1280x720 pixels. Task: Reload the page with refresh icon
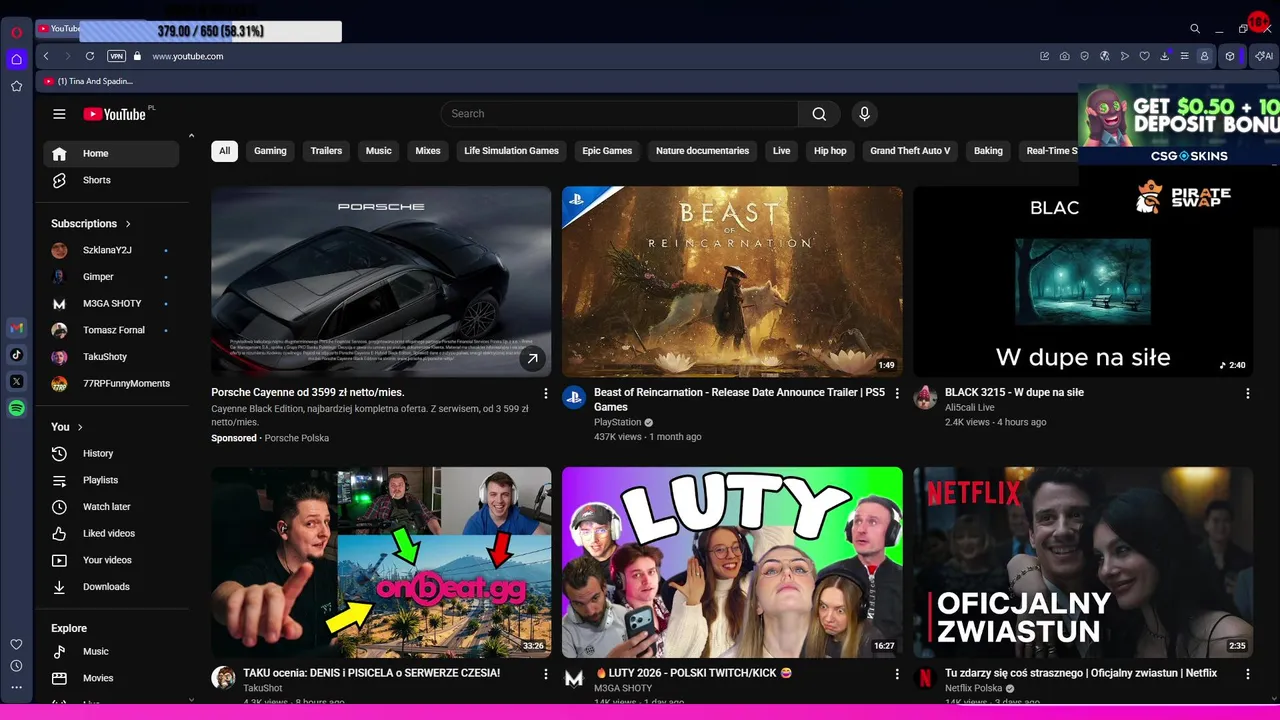pos(90,56)
